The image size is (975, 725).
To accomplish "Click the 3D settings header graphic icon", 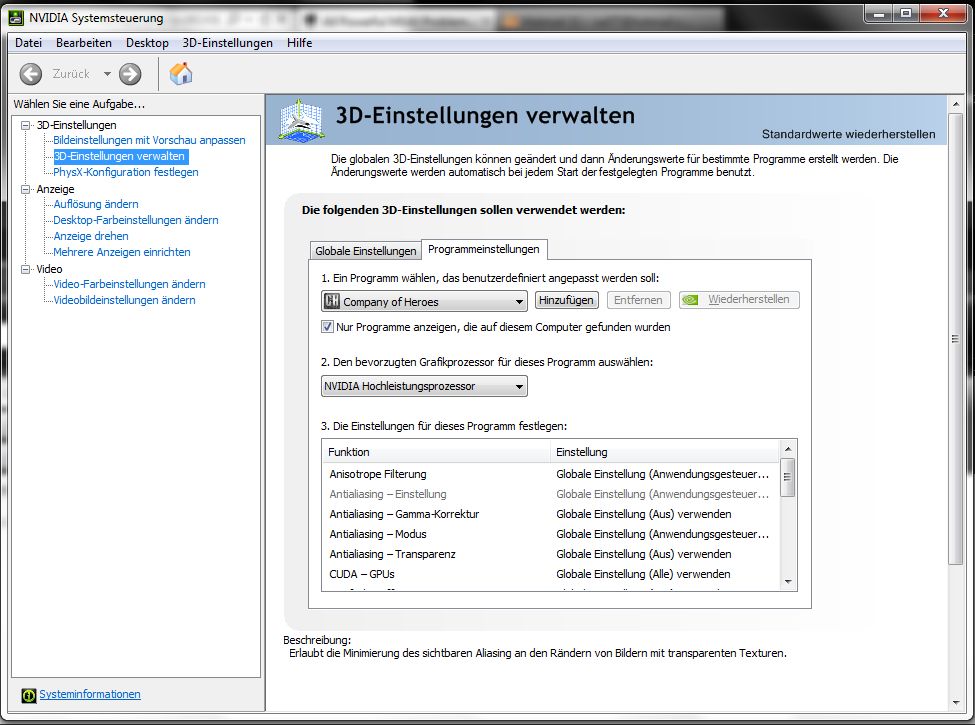I will pyautogui.click(x=301, y=120).
